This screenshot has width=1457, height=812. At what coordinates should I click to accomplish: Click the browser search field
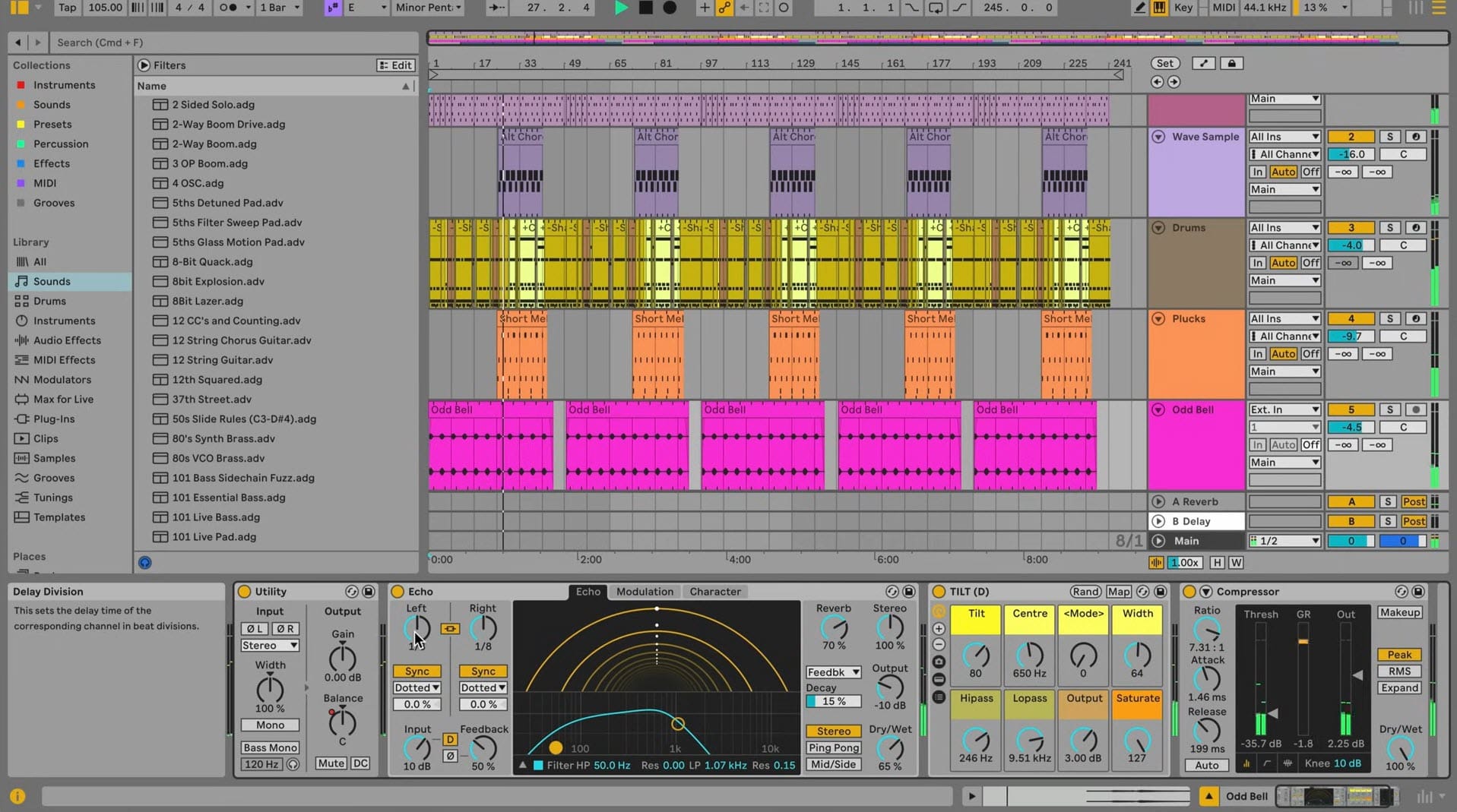[228, 42]
